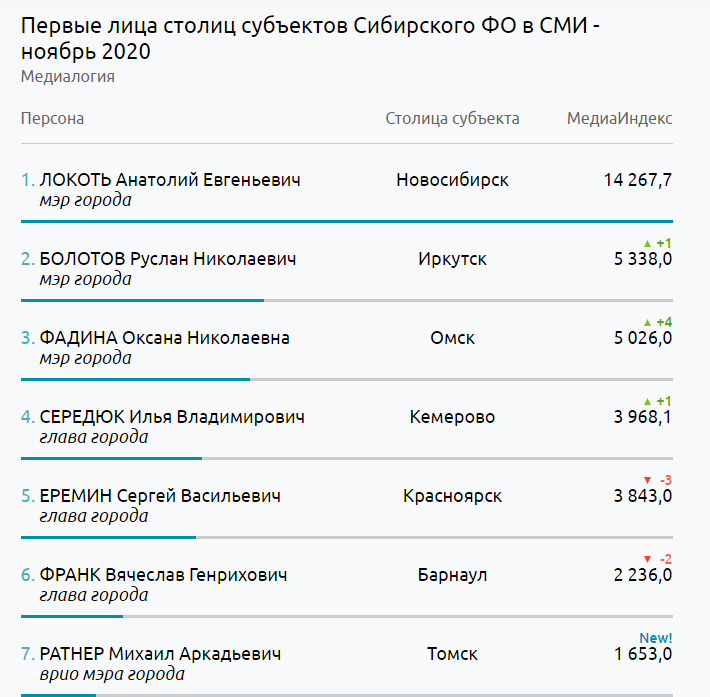
Task: Click the green up arrow beside Иркутск's +1
Action: [647, 243]
